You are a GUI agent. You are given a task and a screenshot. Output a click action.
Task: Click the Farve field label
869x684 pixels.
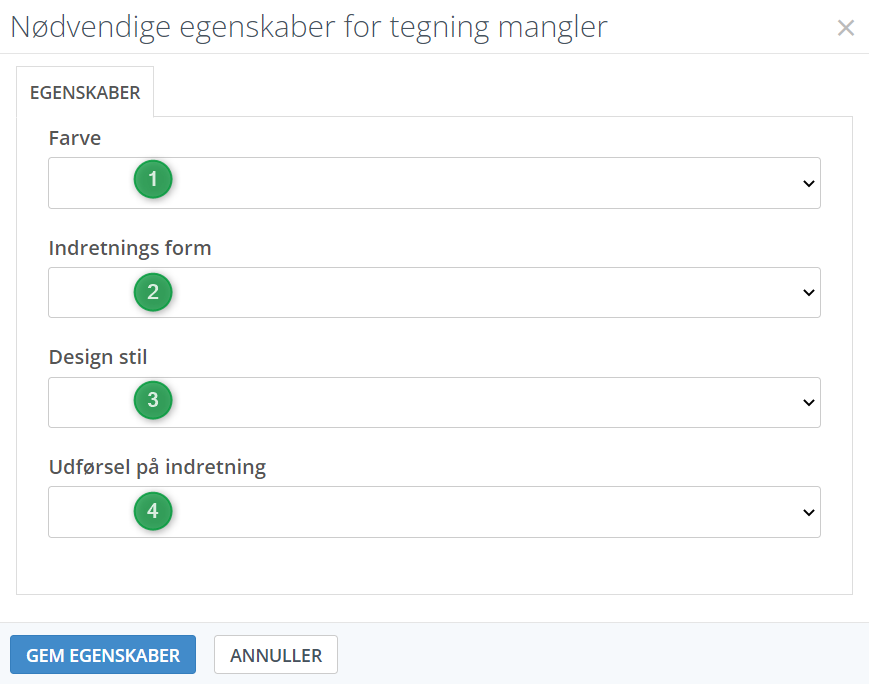pos(75,138)
